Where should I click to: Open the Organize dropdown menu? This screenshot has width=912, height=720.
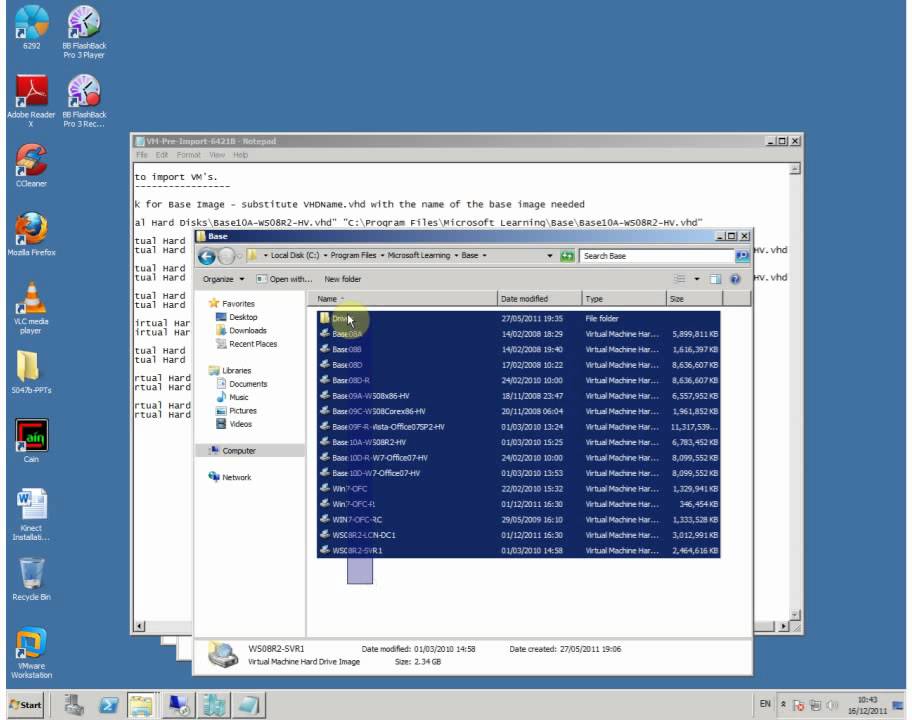click(x=223, y=279)
